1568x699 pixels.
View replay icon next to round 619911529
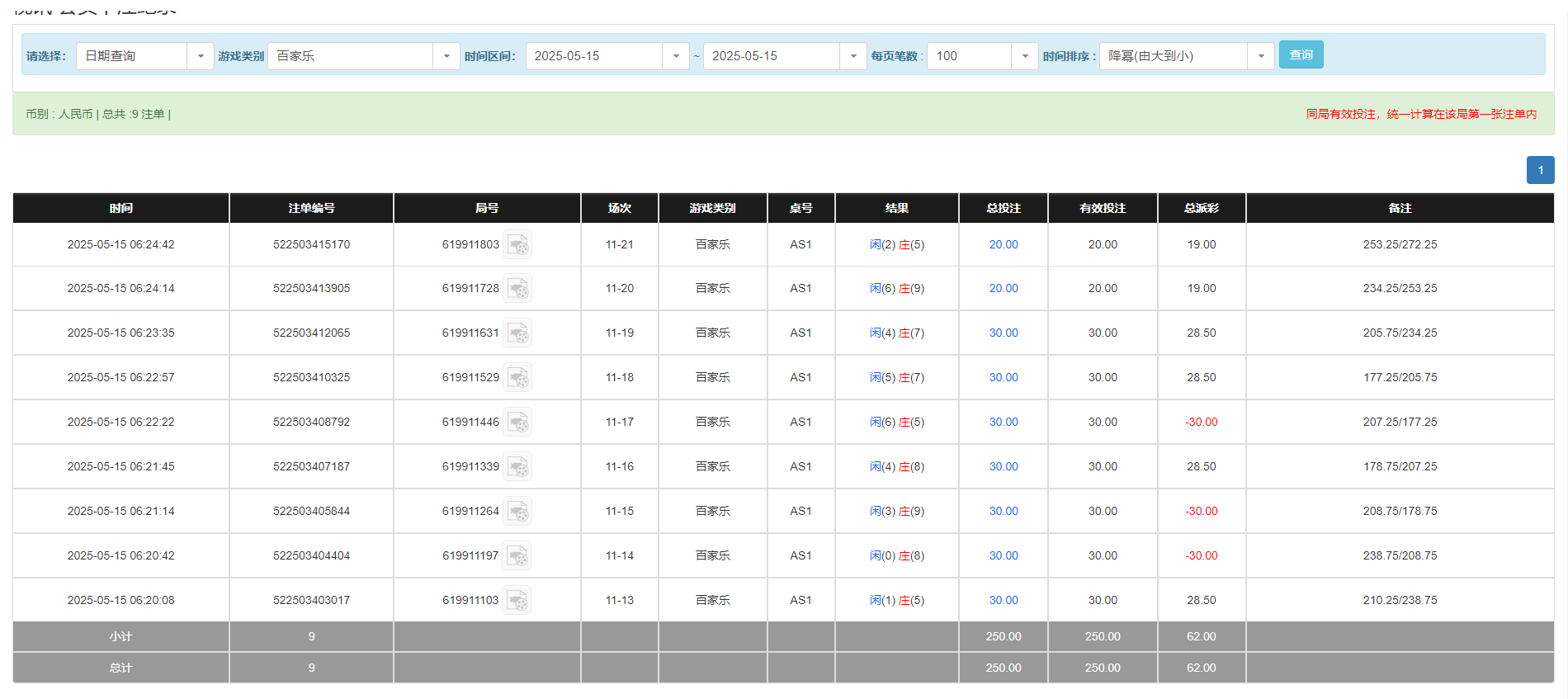pyautogui.click(x=517, y=378)
